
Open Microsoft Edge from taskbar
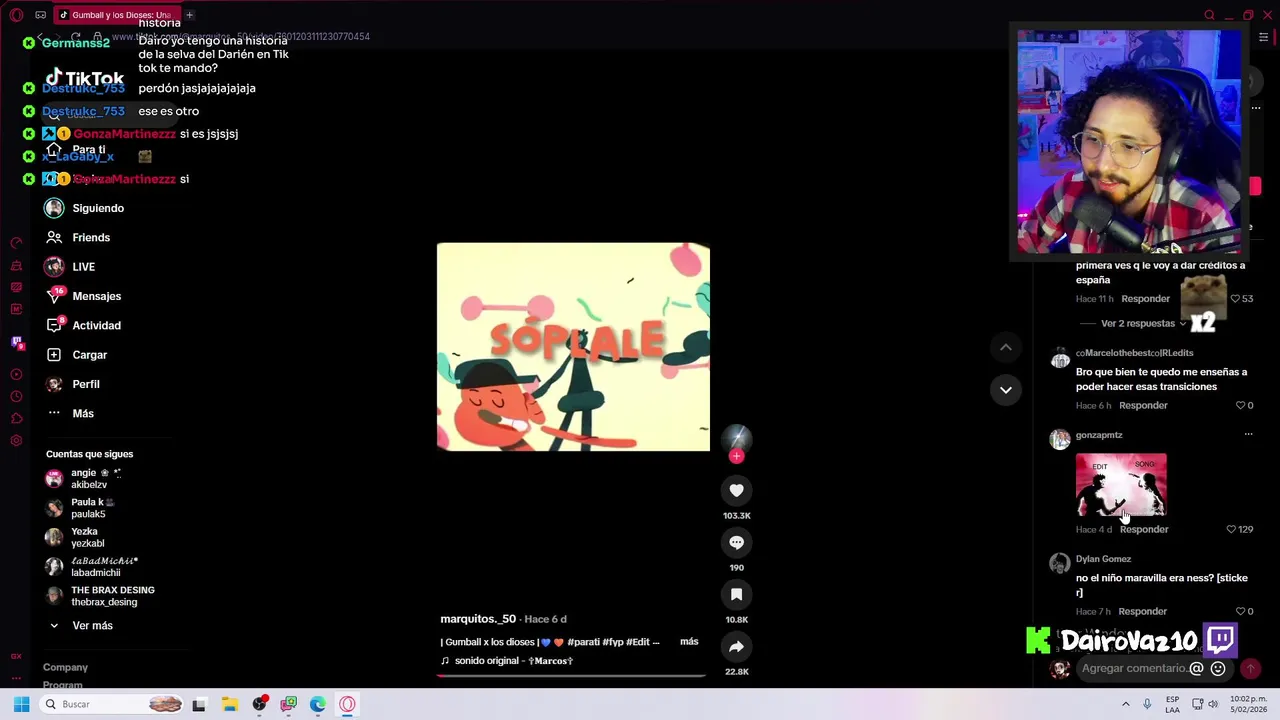tap(318, 704)
